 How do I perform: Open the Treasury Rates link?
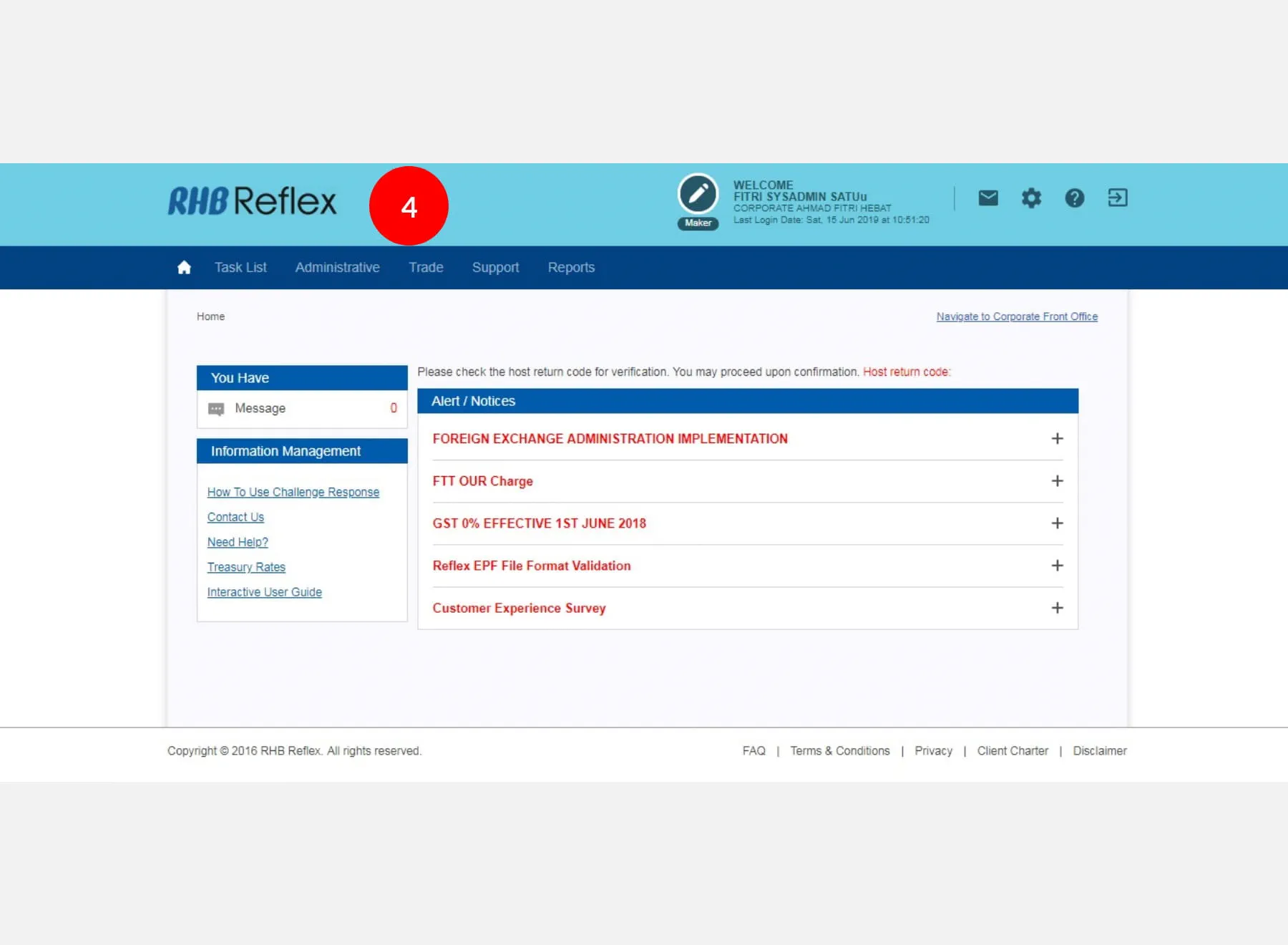[x=246, y=567]
